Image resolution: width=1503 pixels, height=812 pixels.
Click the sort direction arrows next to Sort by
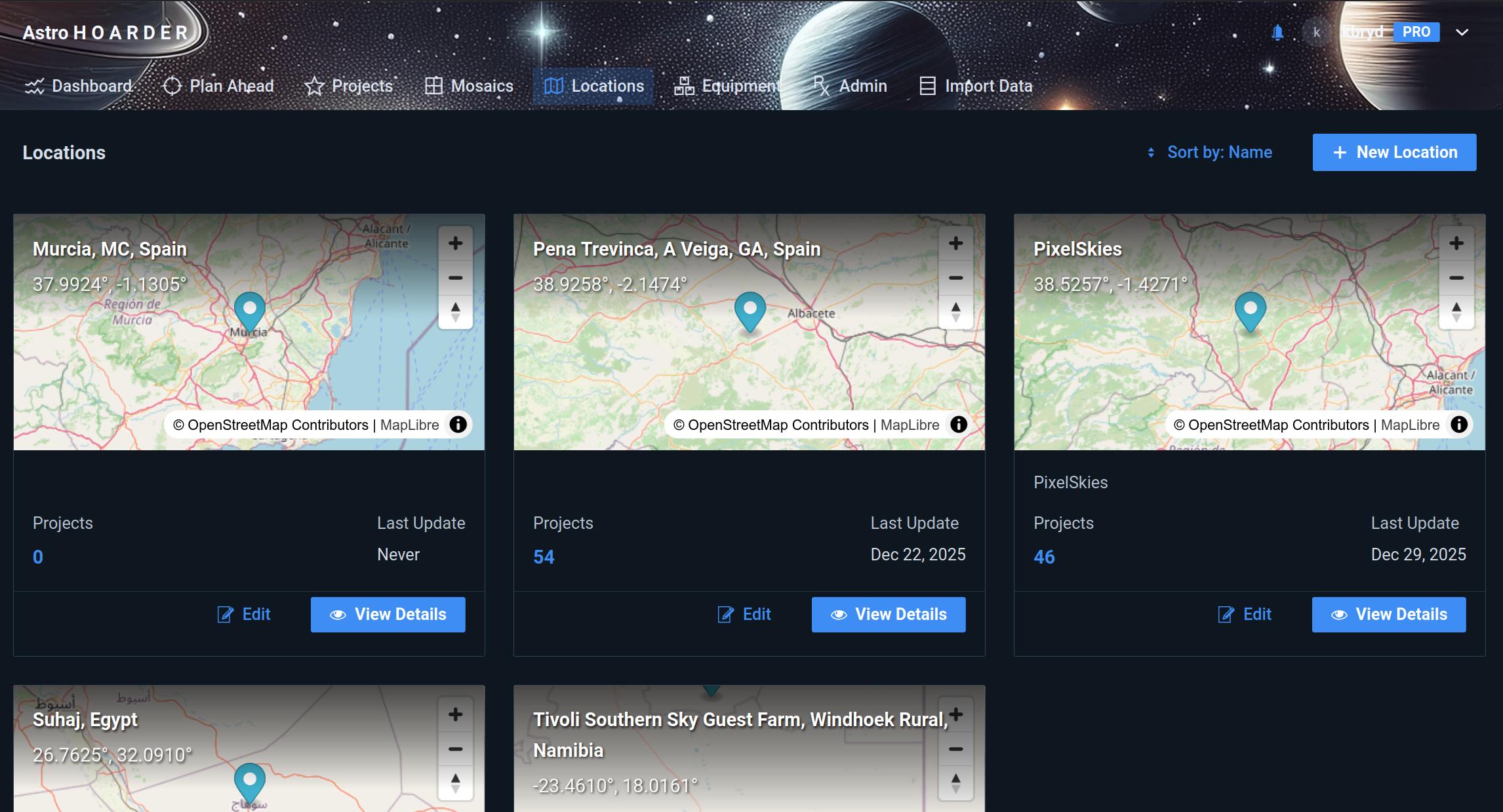tap(1152, 152)
